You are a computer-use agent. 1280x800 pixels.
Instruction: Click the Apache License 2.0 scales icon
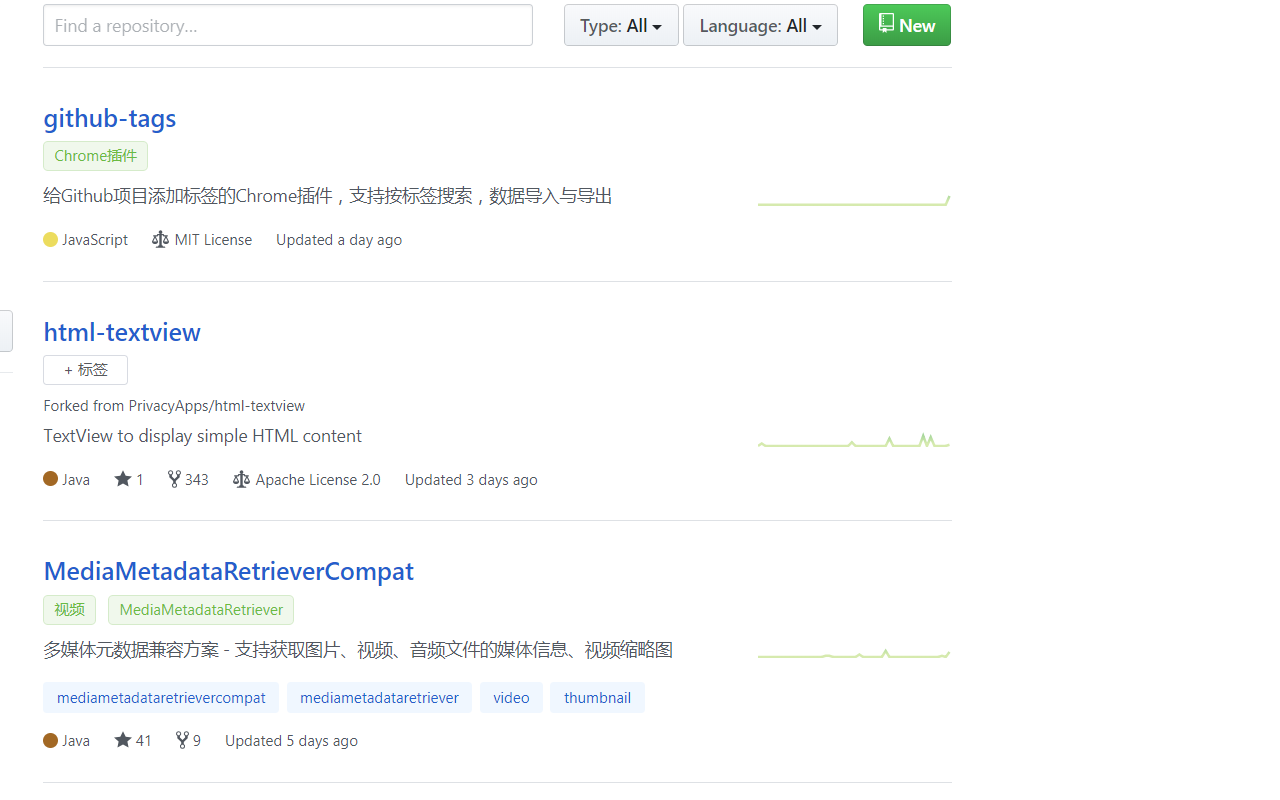241,479
